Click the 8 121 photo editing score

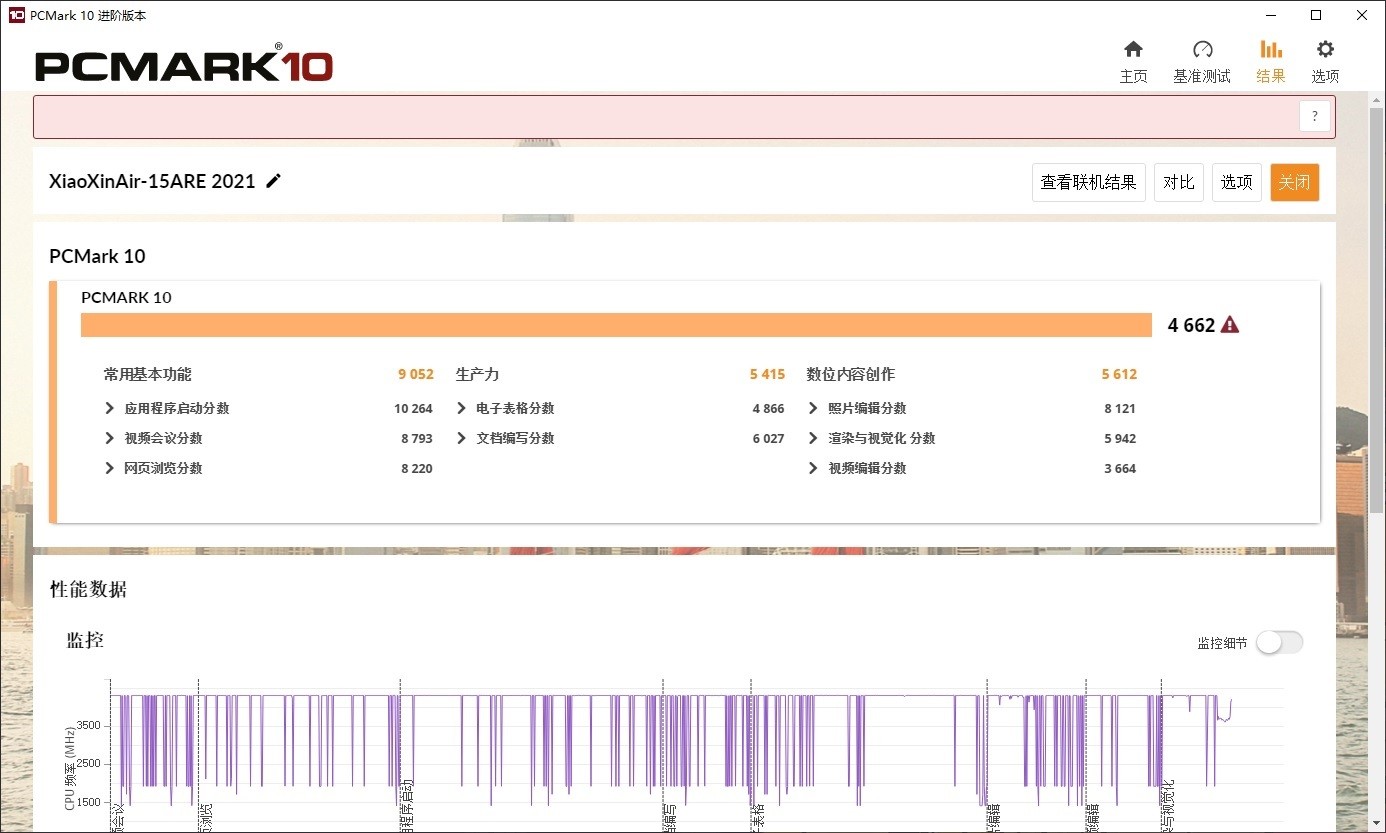click(x=1120, y=408)
